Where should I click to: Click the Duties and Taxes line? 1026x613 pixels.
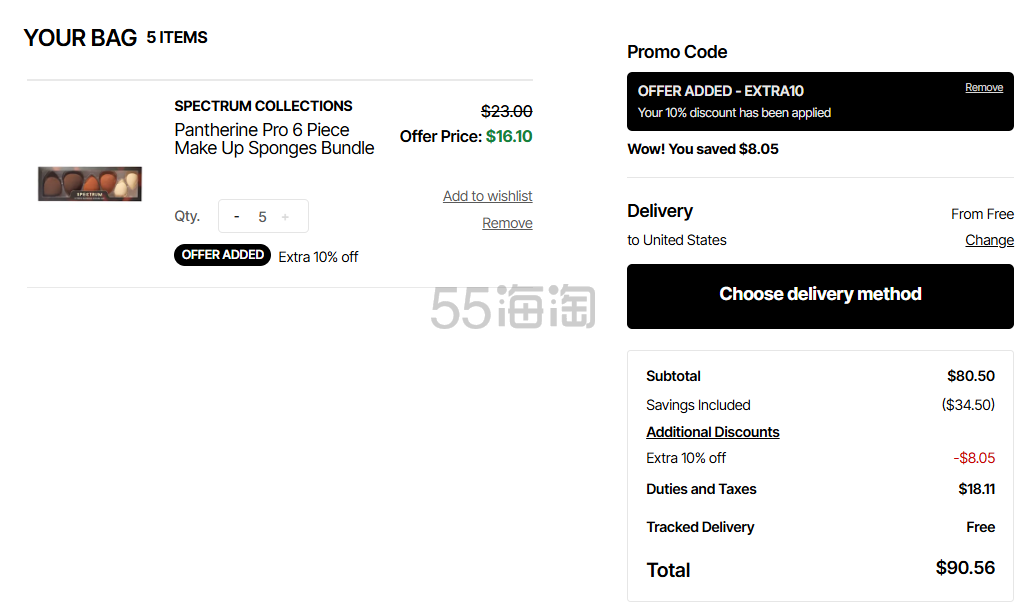701,489
